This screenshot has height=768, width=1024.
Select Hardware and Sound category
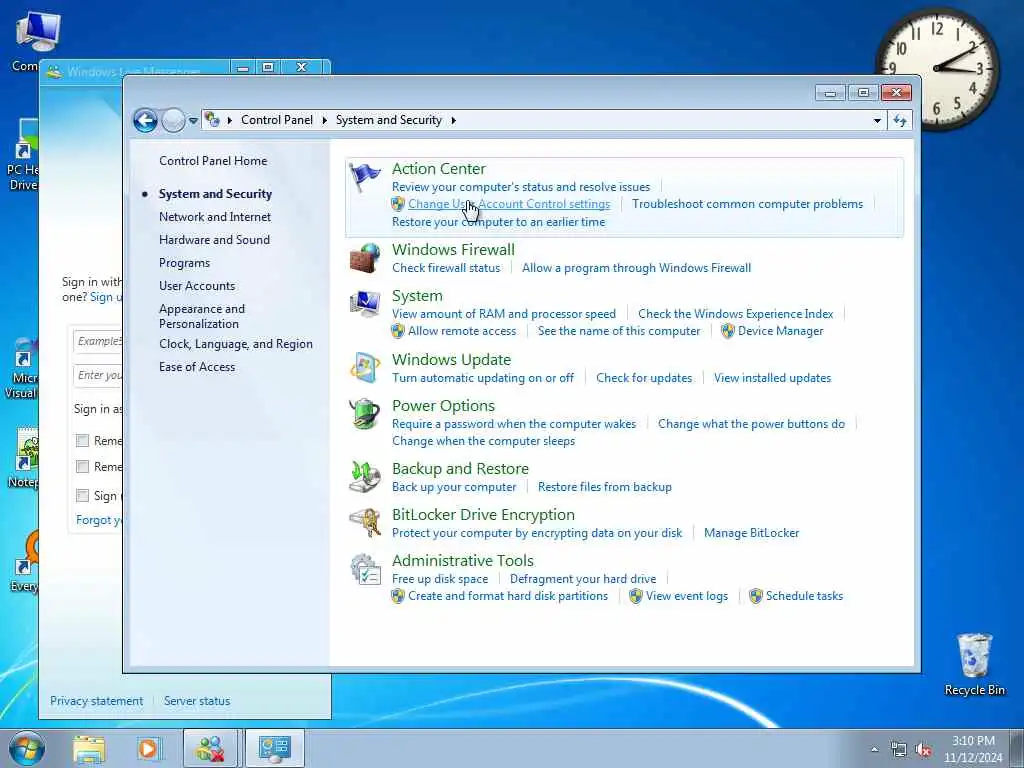(x=214, y=240)
